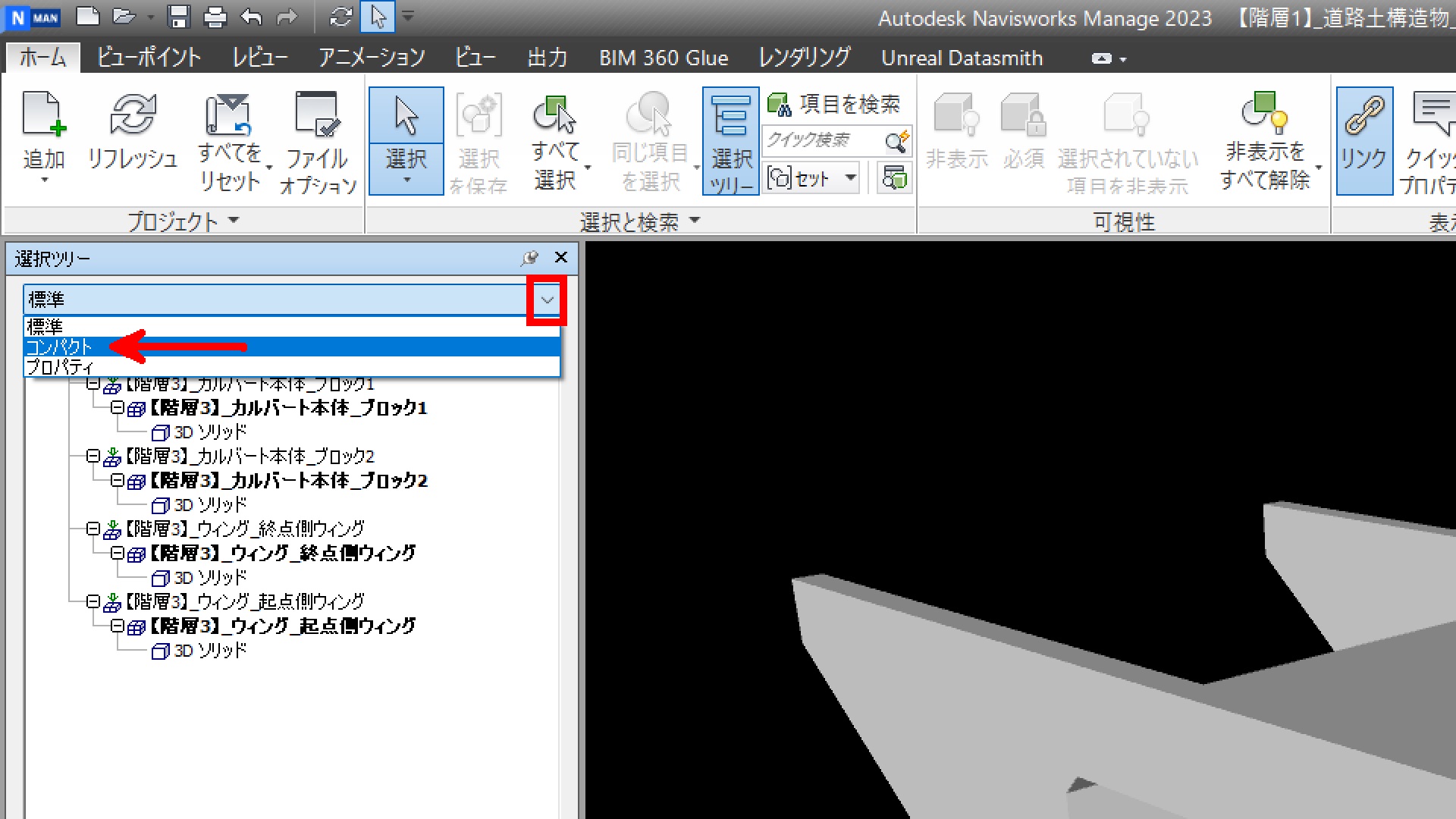Click the 非表示 button
Image resolution: width=1456 pixels, height=819 pixels.
956,130
